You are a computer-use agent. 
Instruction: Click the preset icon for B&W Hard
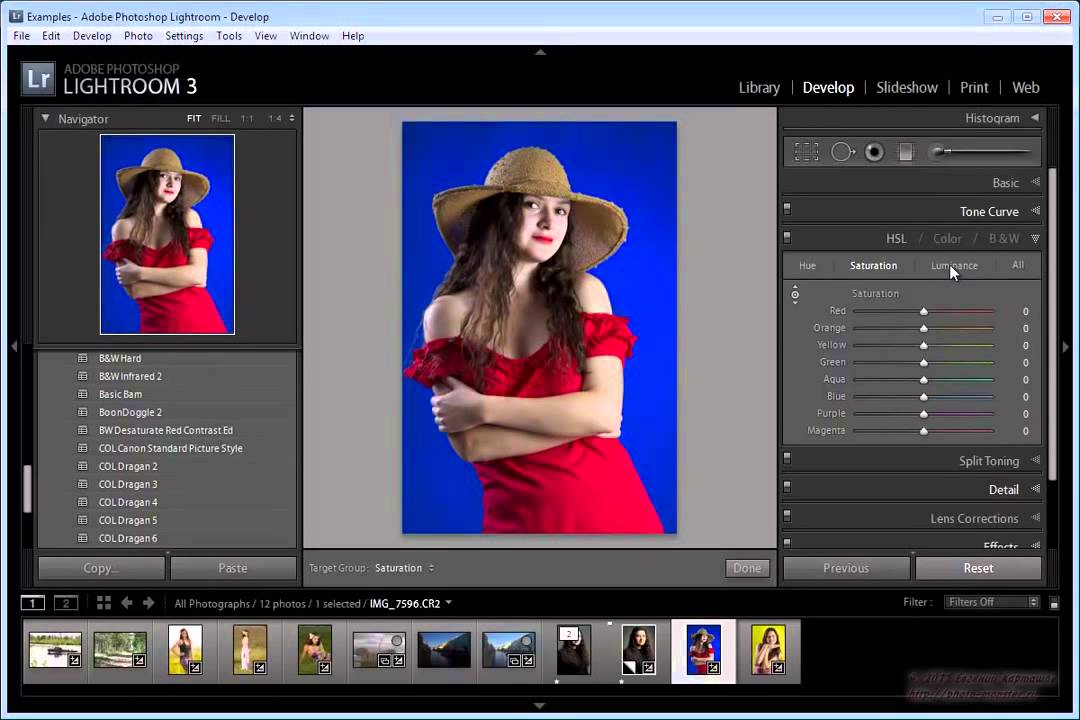(x=83, y=358)
